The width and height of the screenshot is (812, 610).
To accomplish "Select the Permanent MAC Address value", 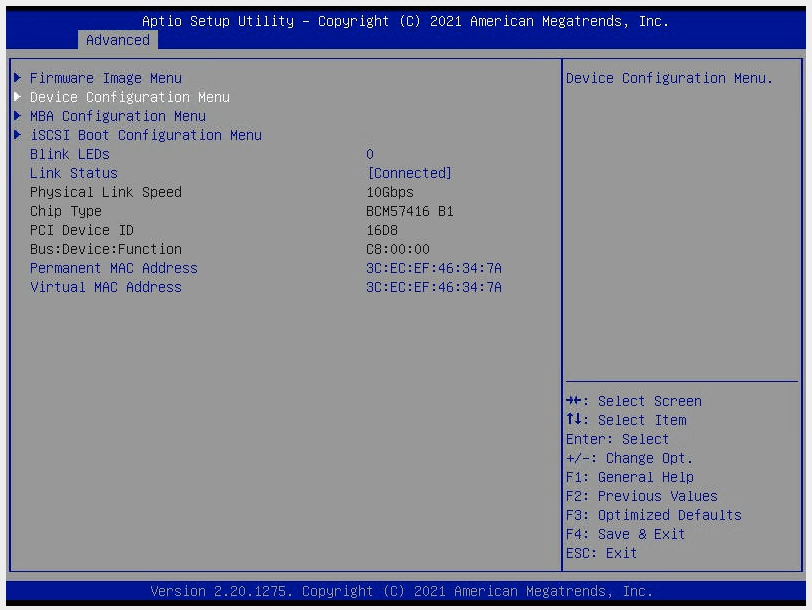I will coord(433,268).
